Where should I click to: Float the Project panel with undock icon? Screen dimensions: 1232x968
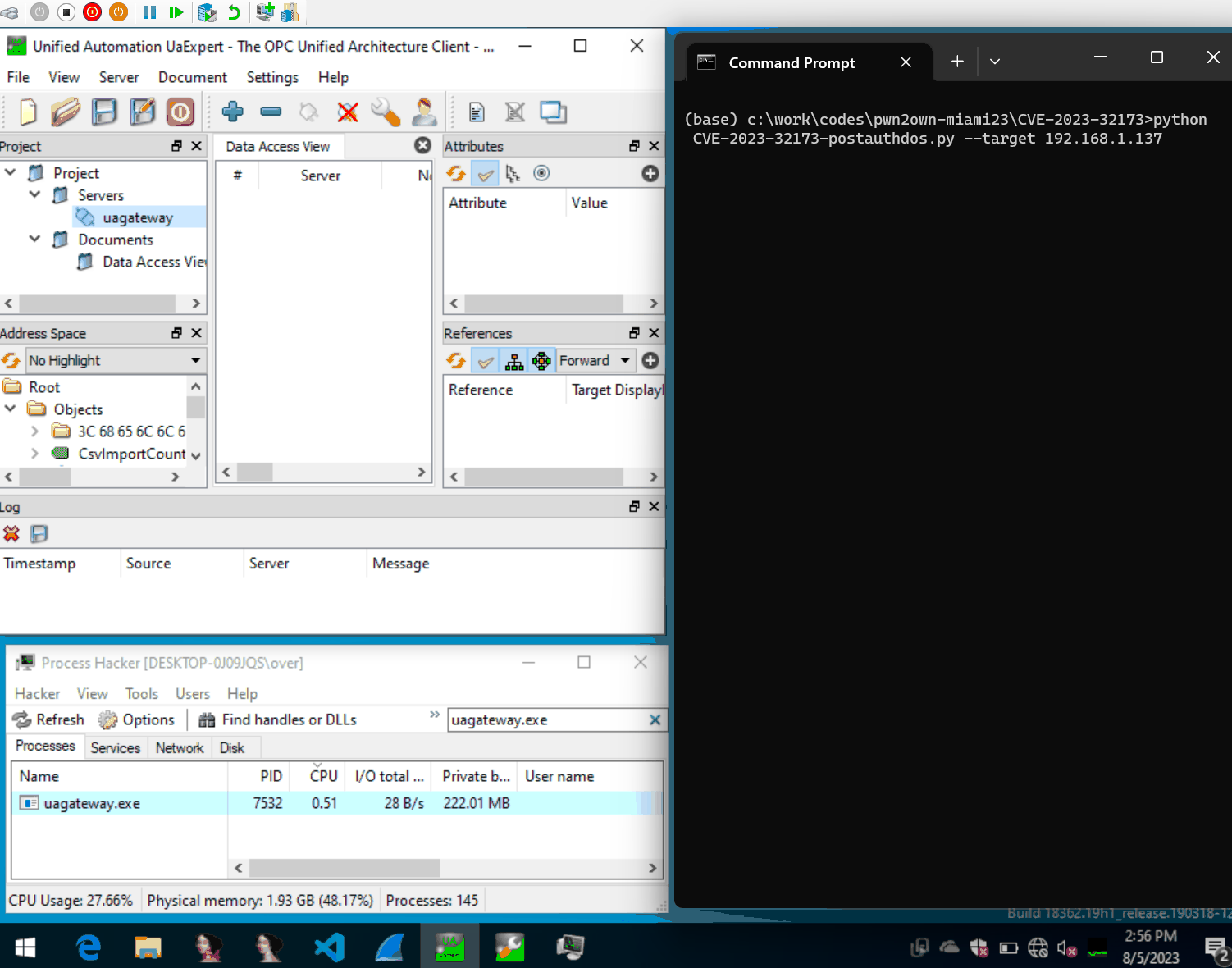pyautogui.click(x=176, y=146)
